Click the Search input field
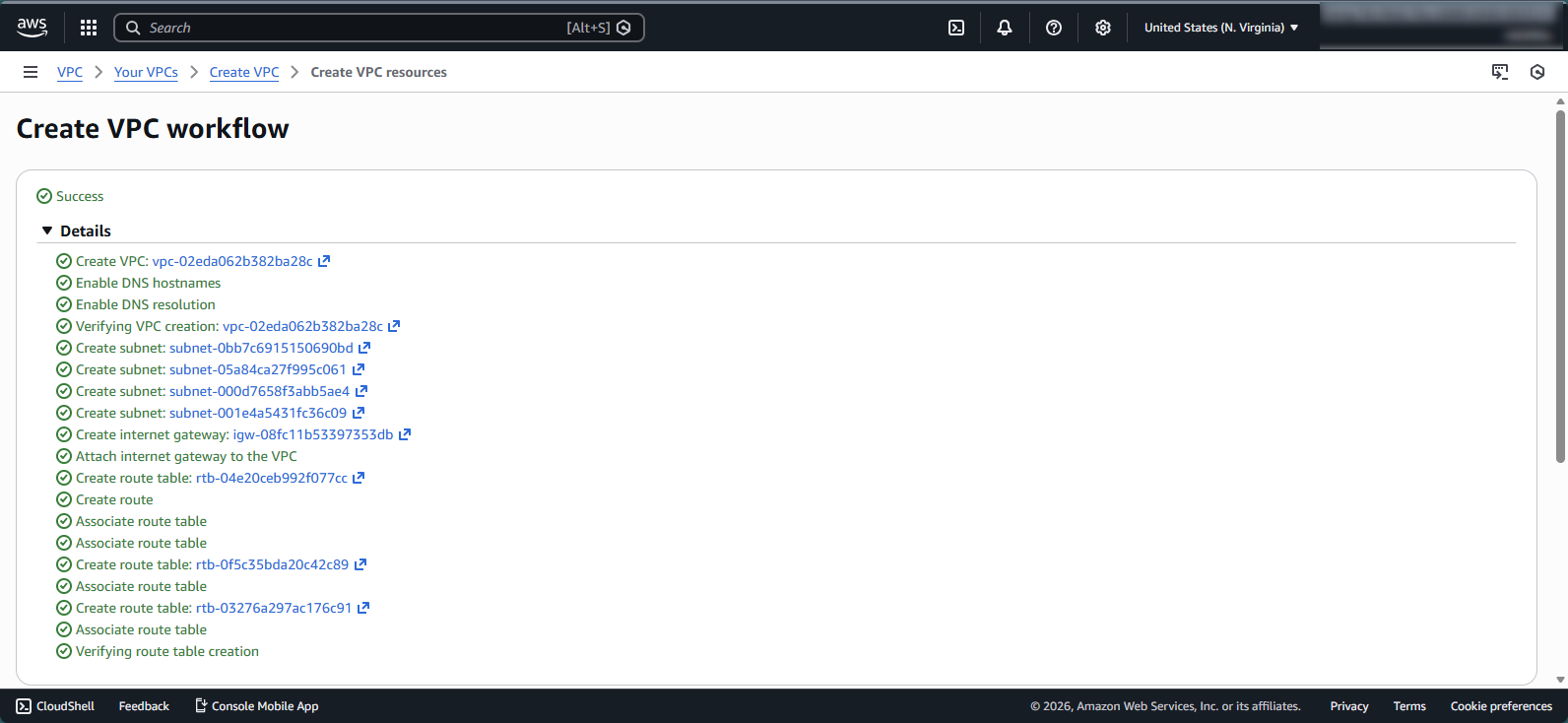Viewport: 1568px width, 723px height. pos(379,28)
